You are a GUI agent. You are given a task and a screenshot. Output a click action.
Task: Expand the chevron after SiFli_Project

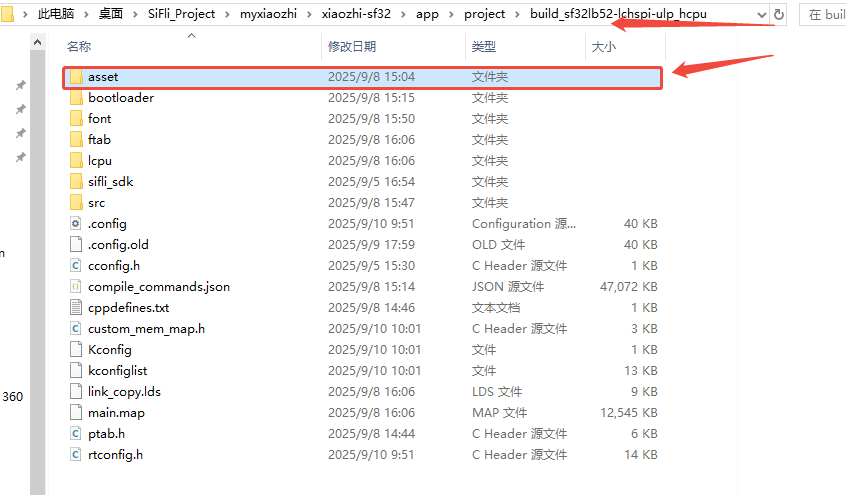228,15
